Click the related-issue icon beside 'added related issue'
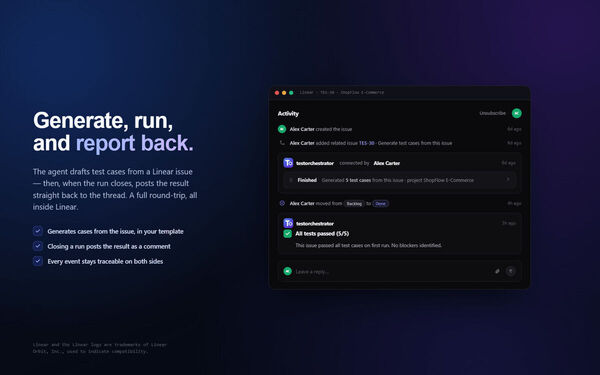 (x=282, y=143)
